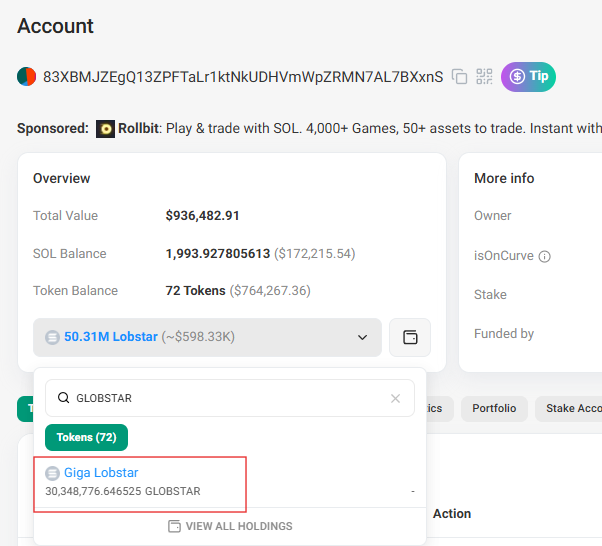Switch to the Portfolio tab
Screen dimensions: 602x546
pyautogui.click(x=494, y=409)
